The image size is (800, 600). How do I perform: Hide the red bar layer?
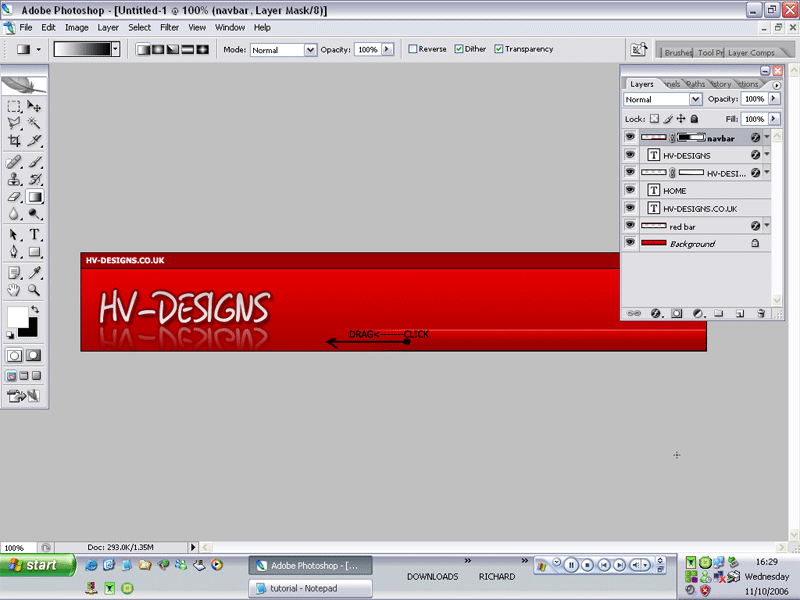coord(630,227)
